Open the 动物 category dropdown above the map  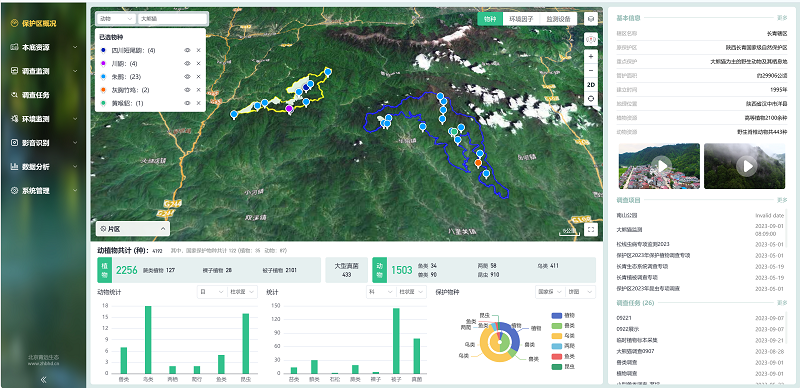point(116,18)
